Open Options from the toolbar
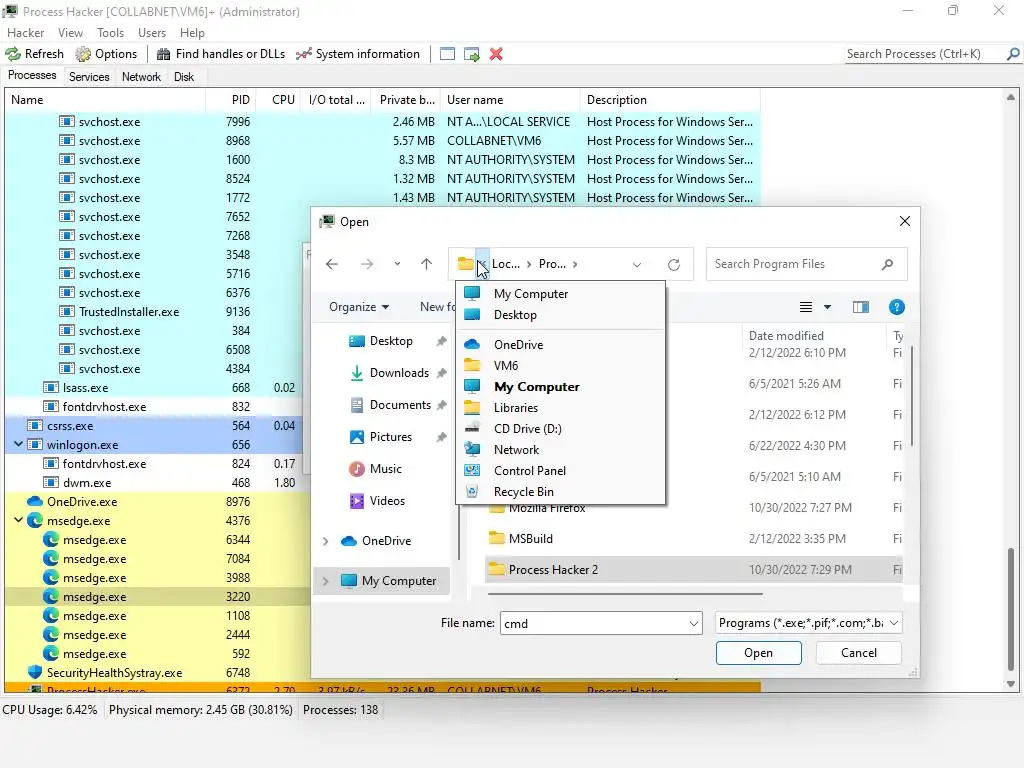The height and width of the screenshot is (768, 1024). pyautogui.click(x=106, y=54)
